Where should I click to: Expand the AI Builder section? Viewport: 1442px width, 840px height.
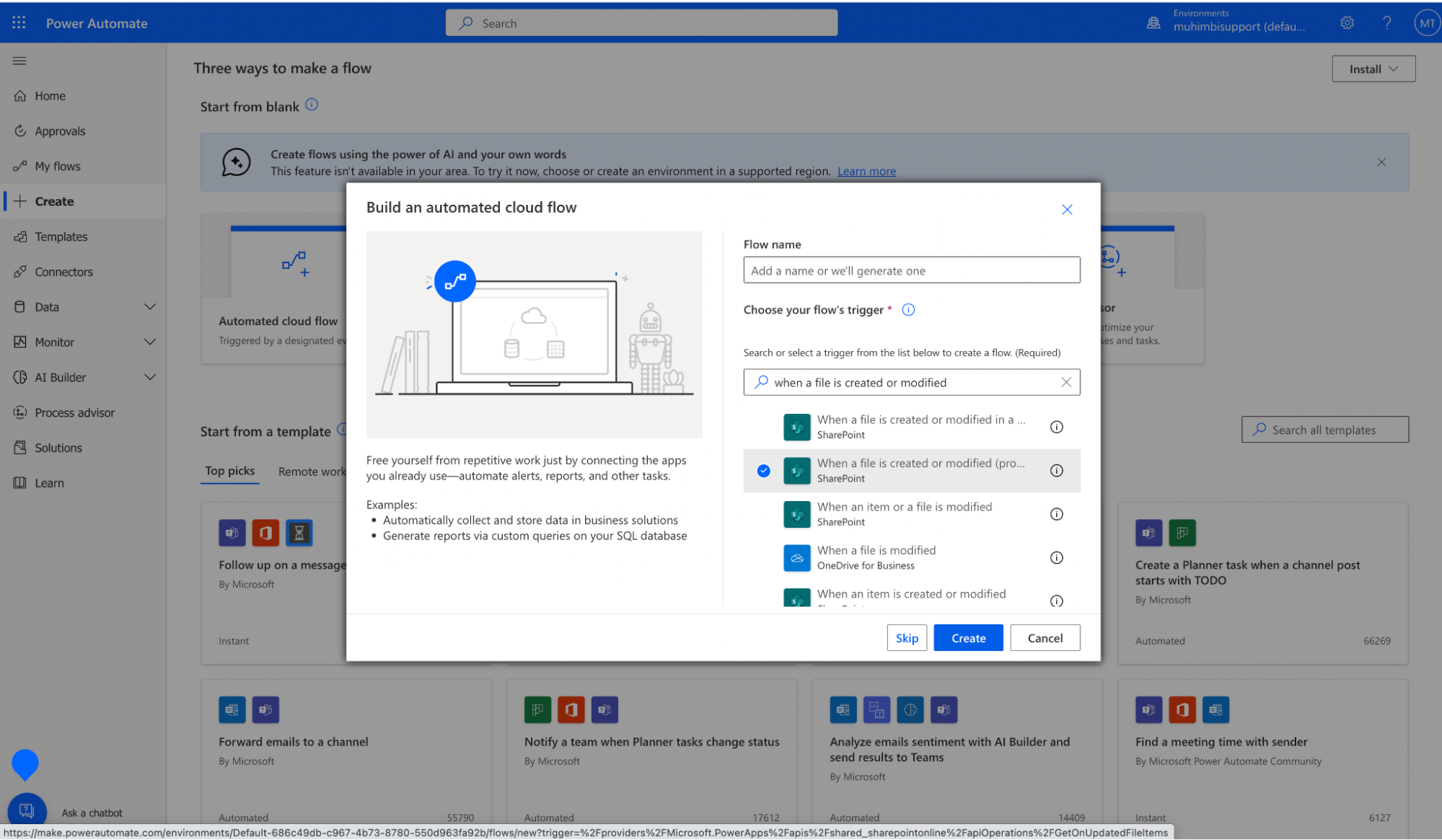(150, 377)
